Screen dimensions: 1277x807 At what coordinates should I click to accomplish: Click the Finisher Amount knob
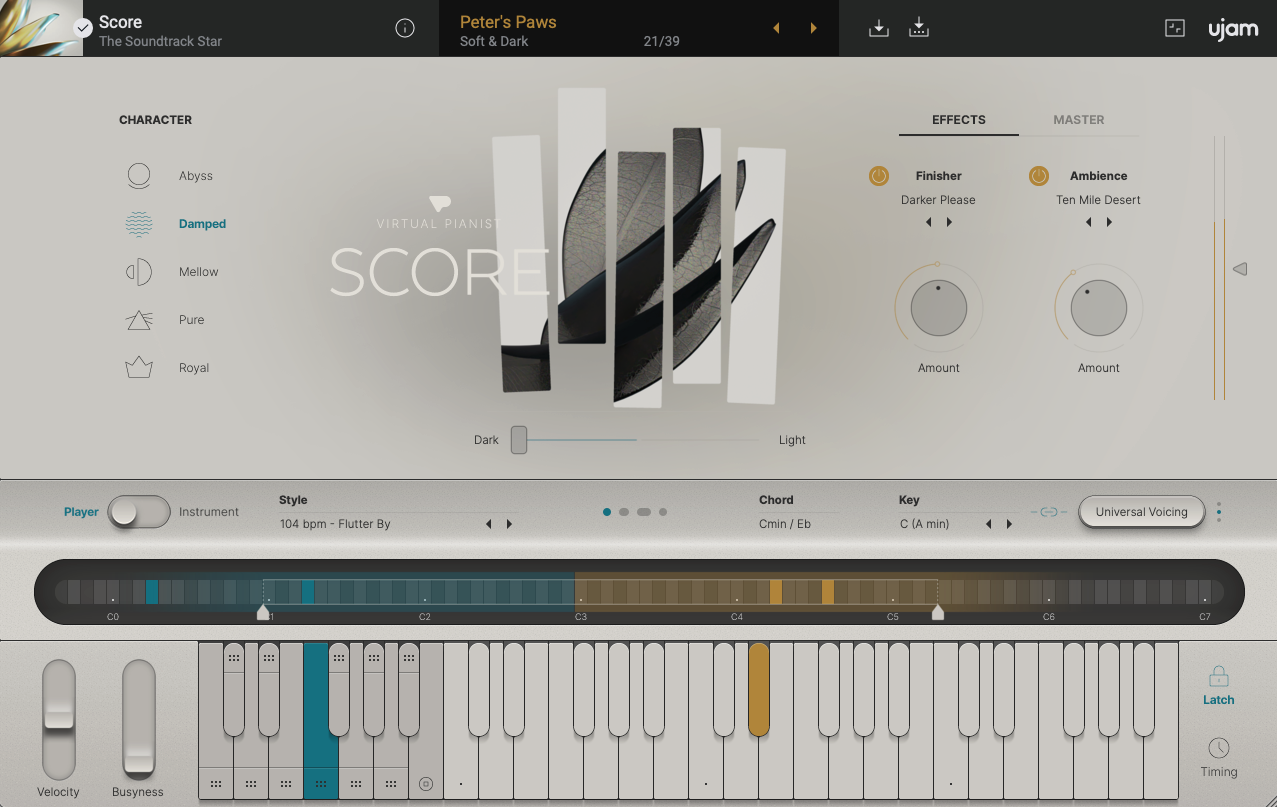(939, 308)
